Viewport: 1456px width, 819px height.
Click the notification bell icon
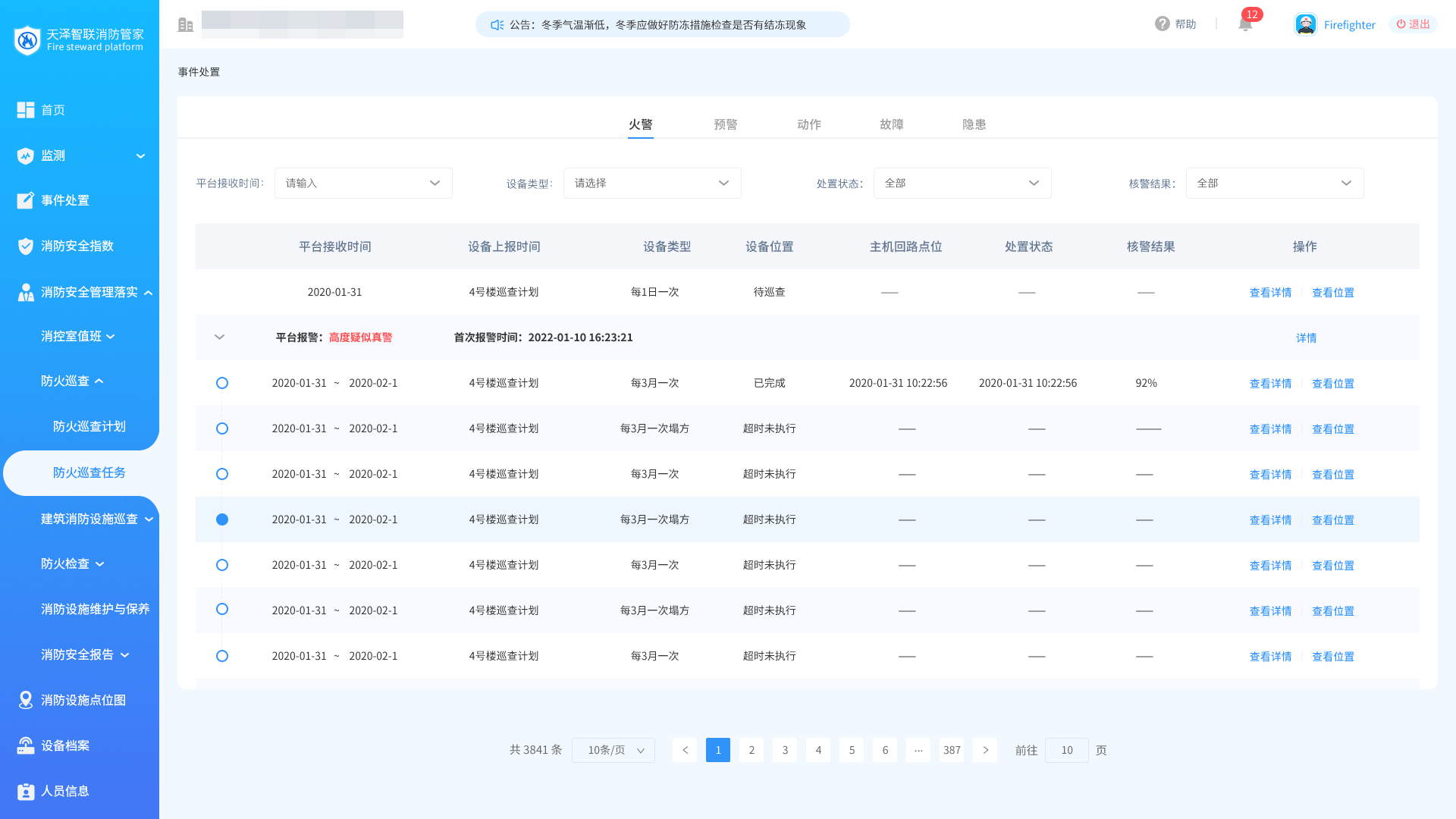(1244, 24)
